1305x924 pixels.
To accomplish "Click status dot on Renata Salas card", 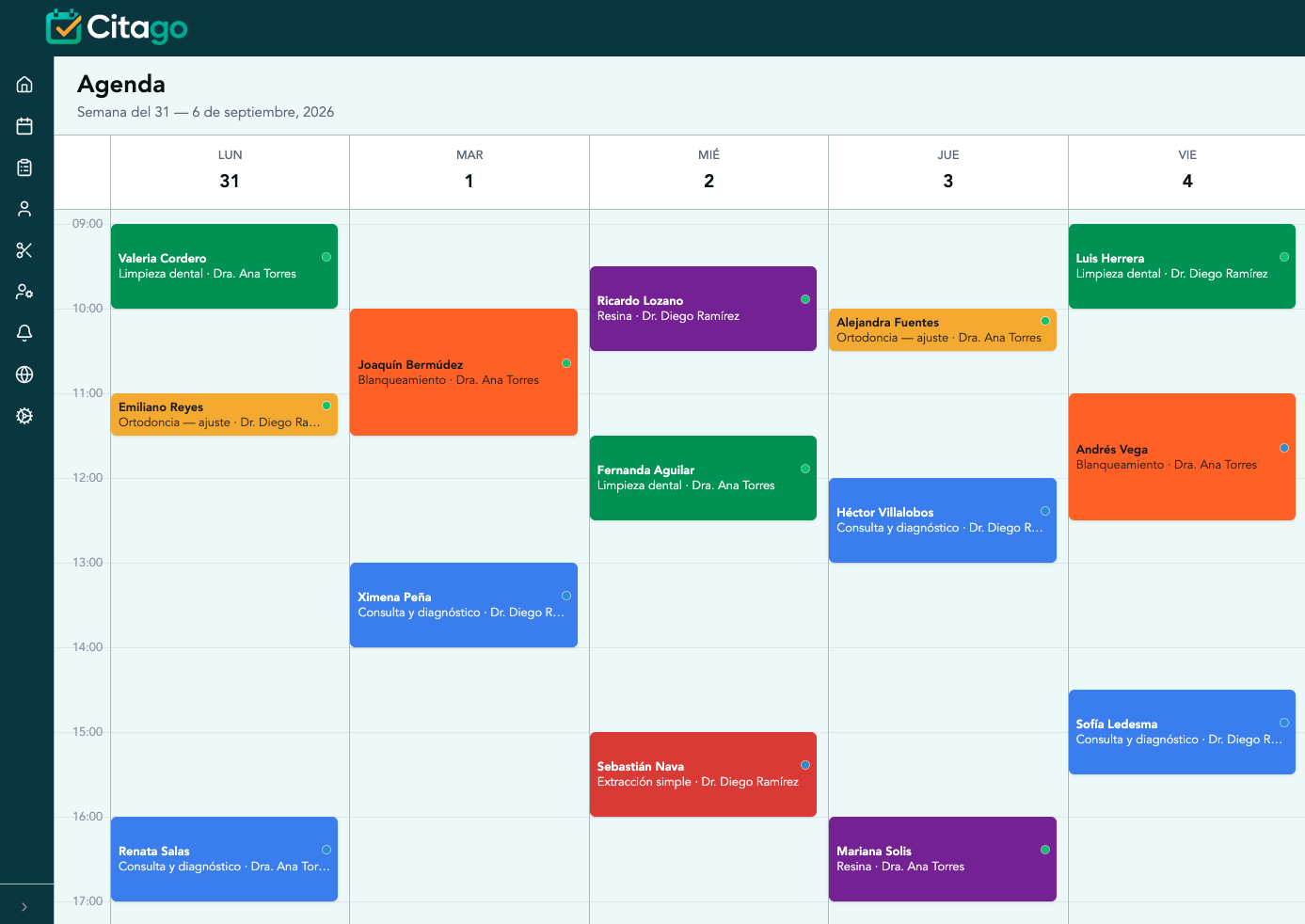I will pyautogui.click(x=326, y=850).
